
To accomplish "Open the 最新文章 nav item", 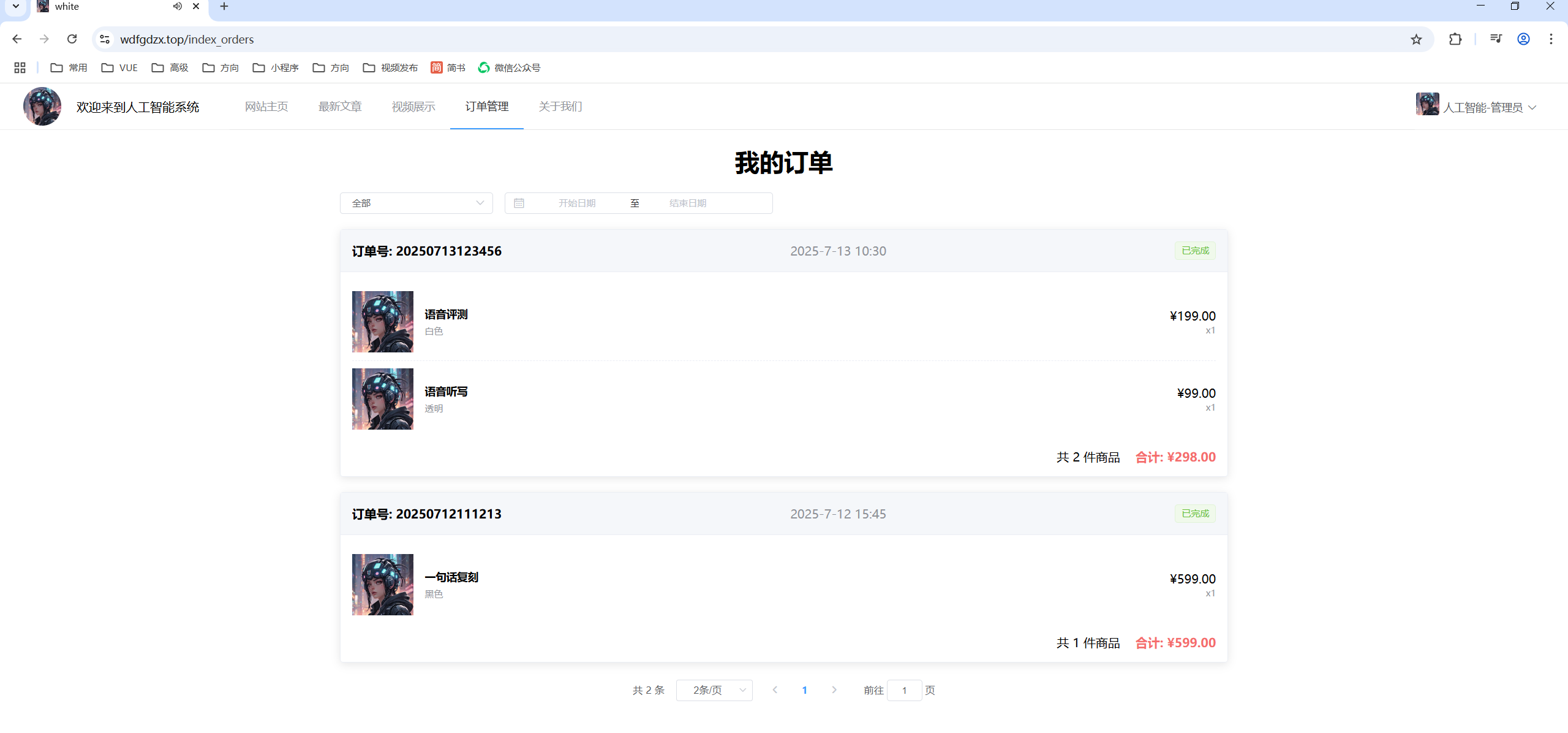I will 340,107.
